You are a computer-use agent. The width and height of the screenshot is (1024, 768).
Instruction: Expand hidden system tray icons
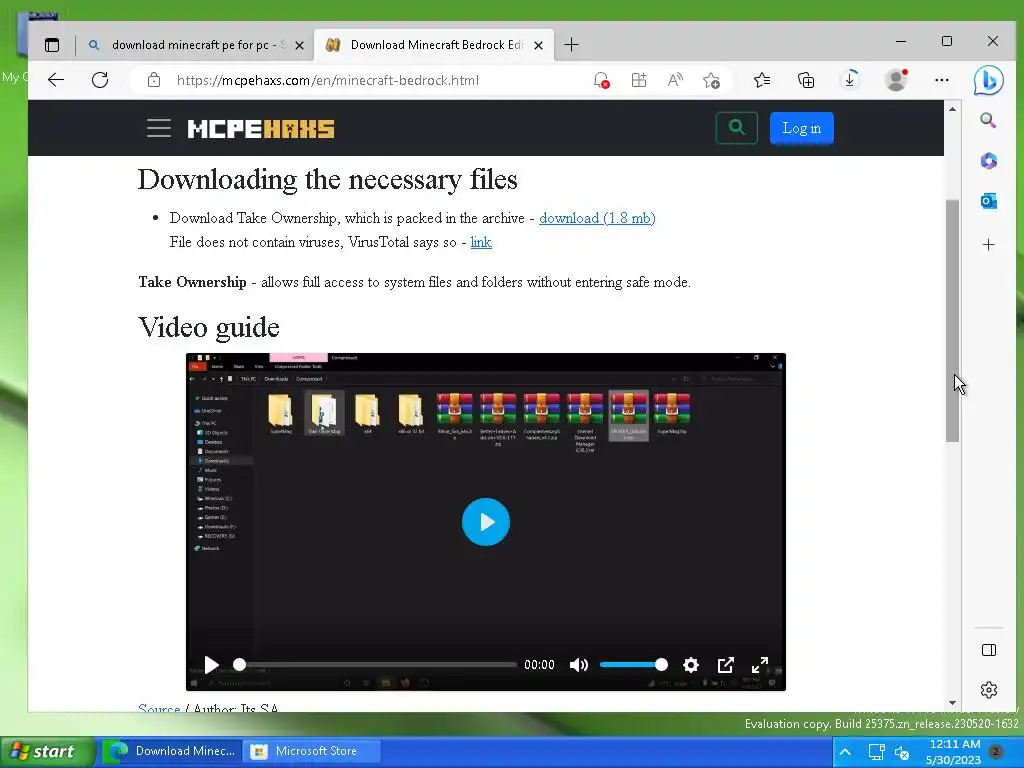[844, 752]
